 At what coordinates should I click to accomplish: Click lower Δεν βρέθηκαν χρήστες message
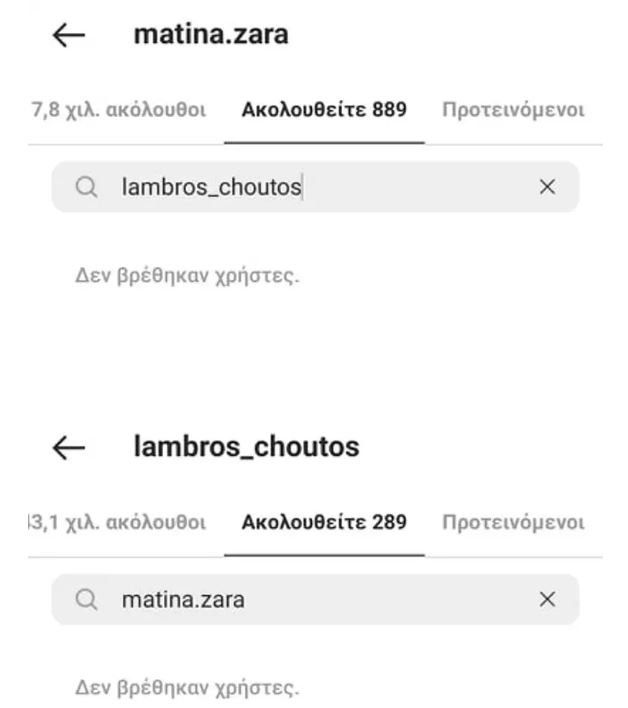click(187, 688)
